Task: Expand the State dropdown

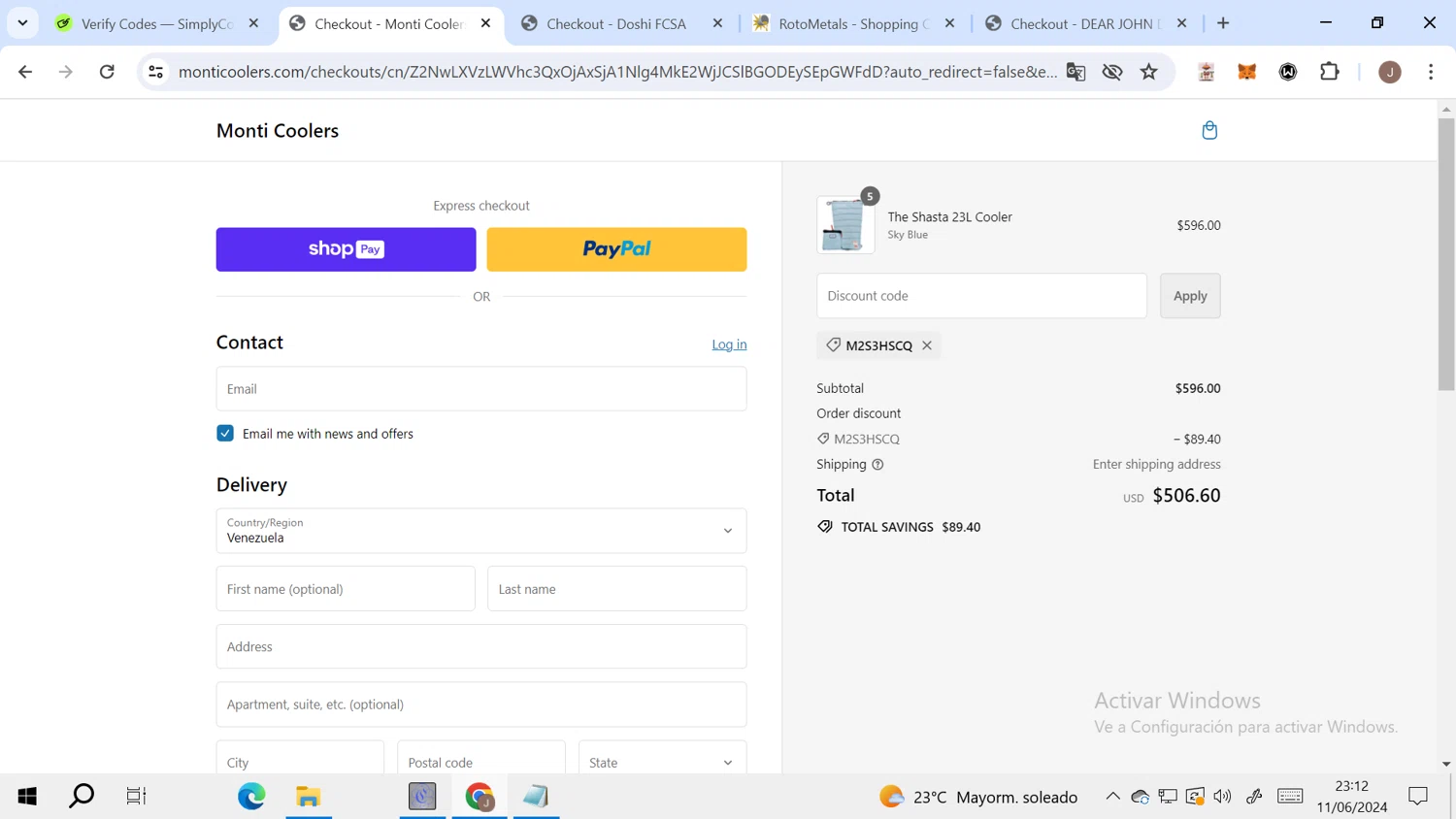Action: click(x=663, y=762)
